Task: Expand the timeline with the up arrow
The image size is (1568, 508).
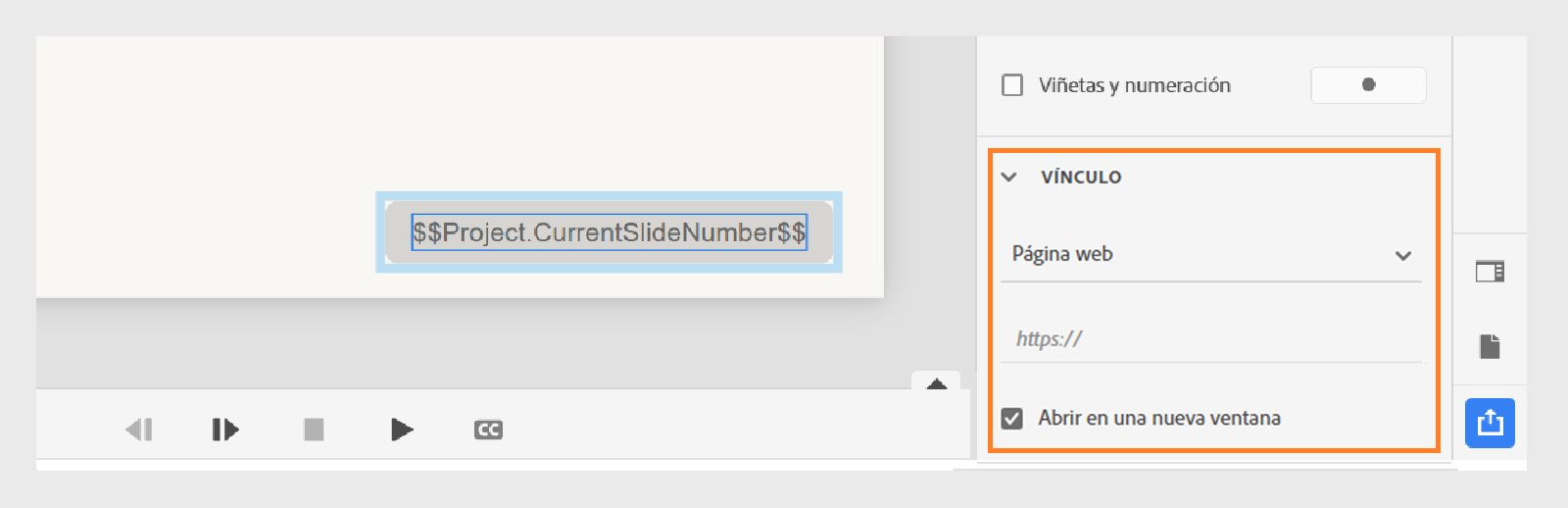Action: [x=936, y=383]
